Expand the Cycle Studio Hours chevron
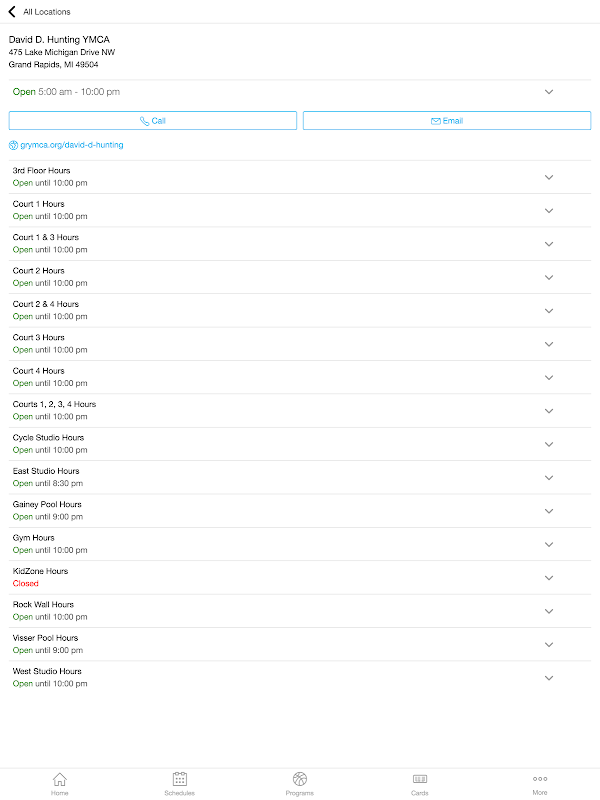 pyautogui.click(x=549, y=444)
